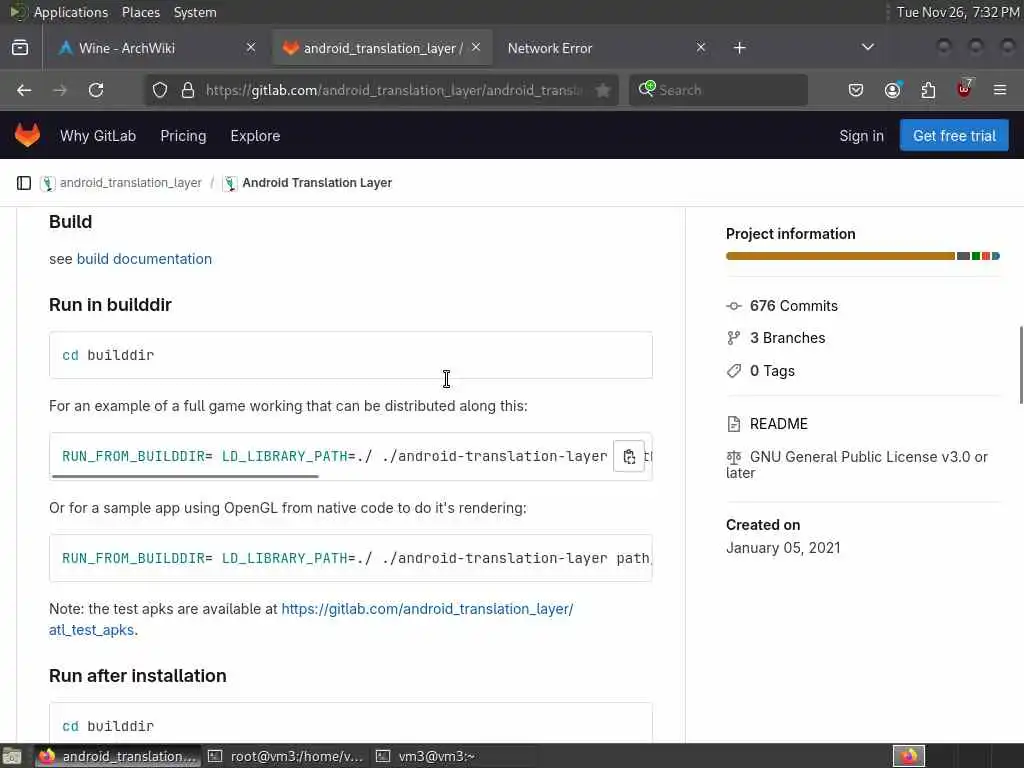Screen dimensions: 1024x768
Task: Click the Firefox icon in the bottom-right tray
Action: coord(909,756)
